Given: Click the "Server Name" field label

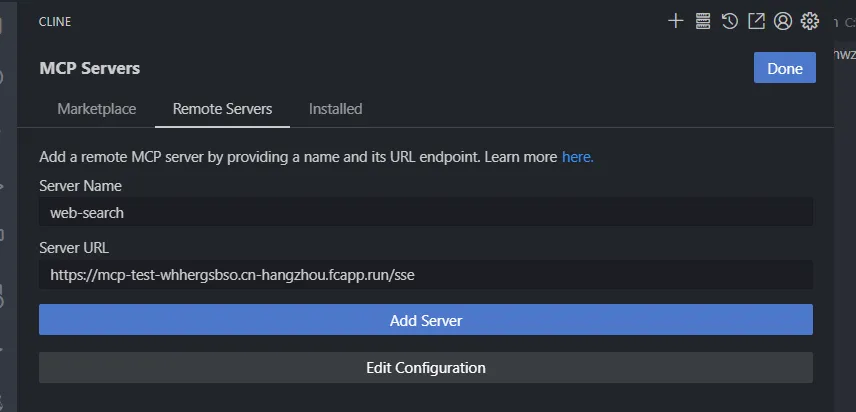Looking at the screenshot, I should [80, 186].
